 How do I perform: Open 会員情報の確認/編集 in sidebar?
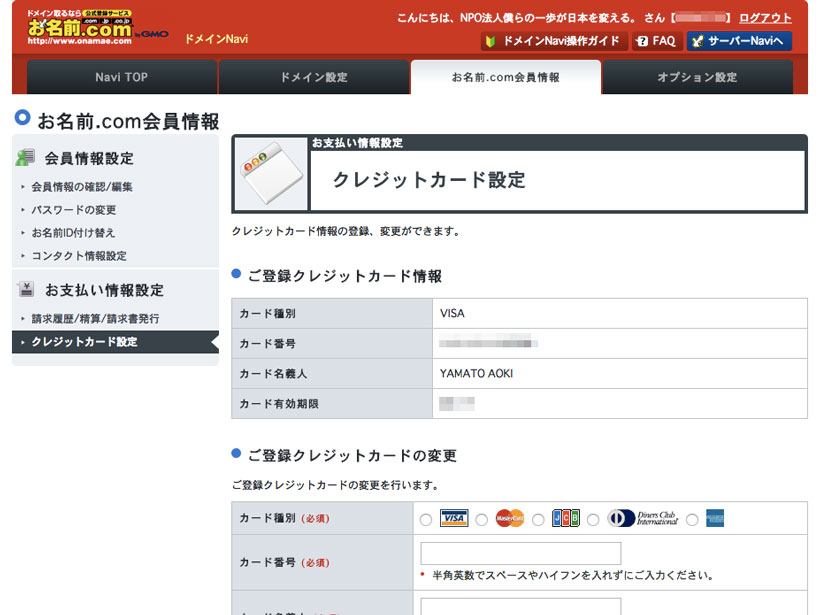pos(82,187)
